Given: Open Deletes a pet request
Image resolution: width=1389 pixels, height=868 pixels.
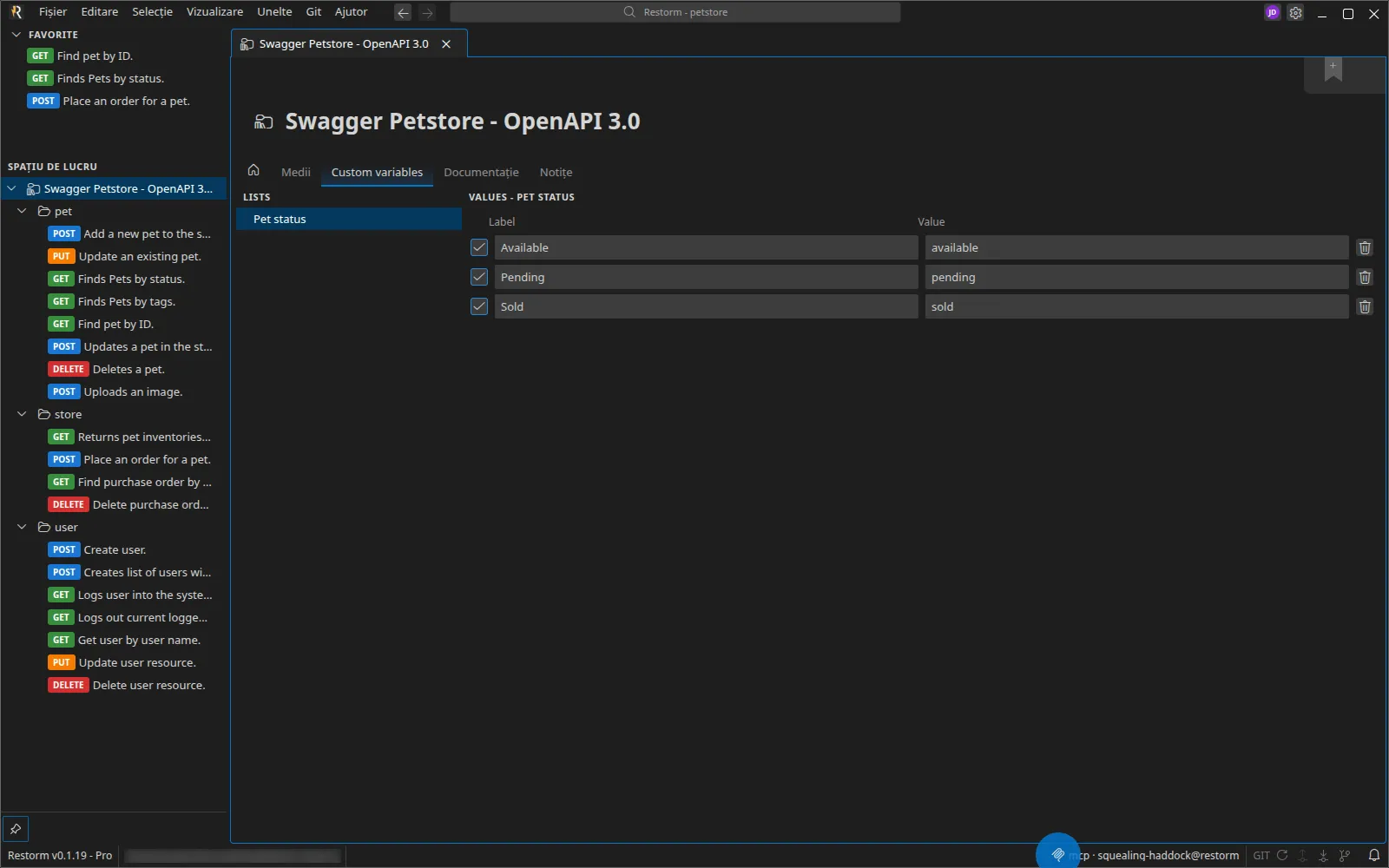Looking at the screenshot, I should coord(128,369).
